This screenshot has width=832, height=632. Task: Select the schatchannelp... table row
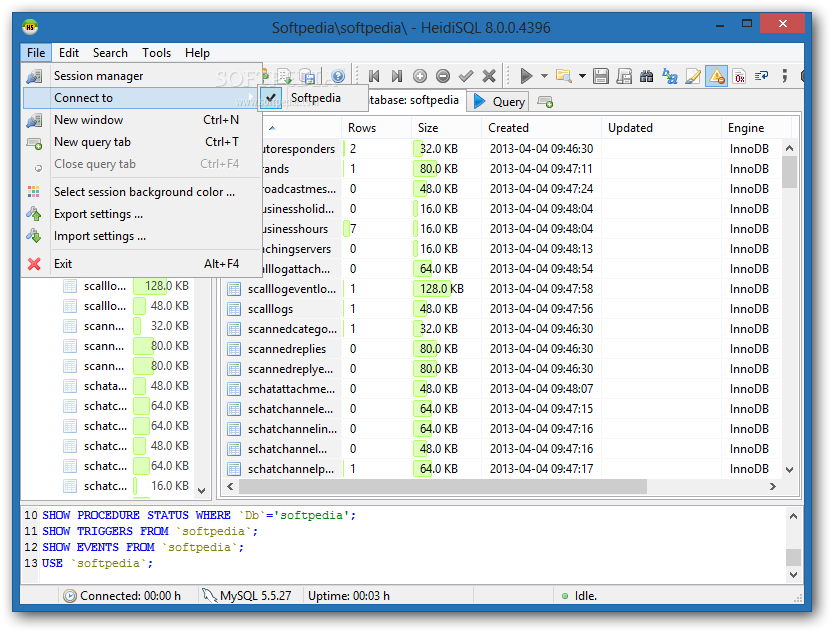501,469
